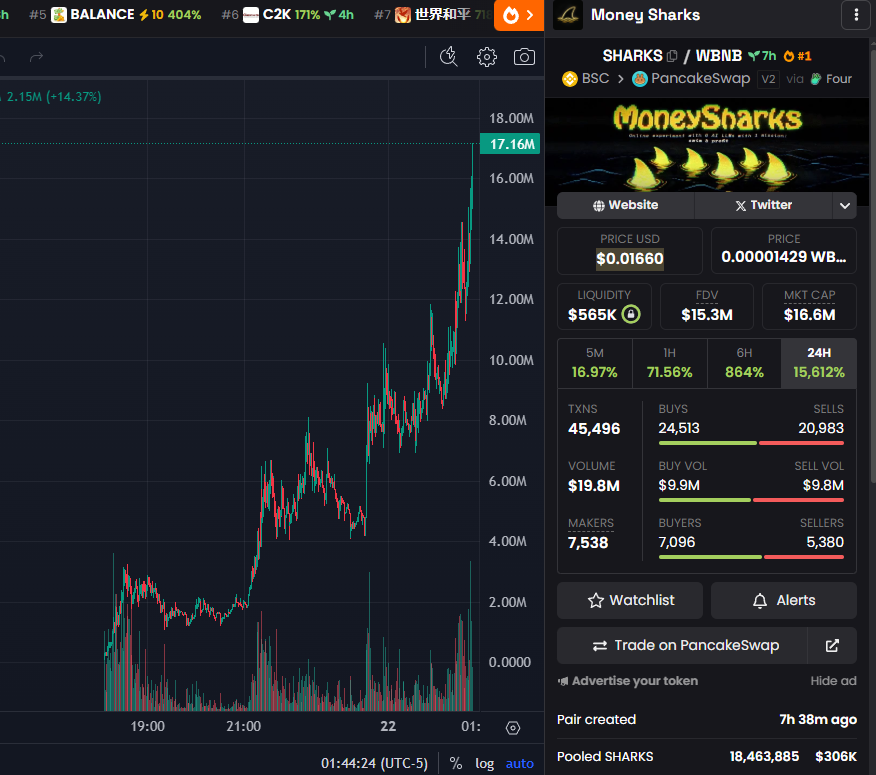Click the buy volume versus sell volume bar
Viewport: 876px width, 775px height.
tap(751, 500)
